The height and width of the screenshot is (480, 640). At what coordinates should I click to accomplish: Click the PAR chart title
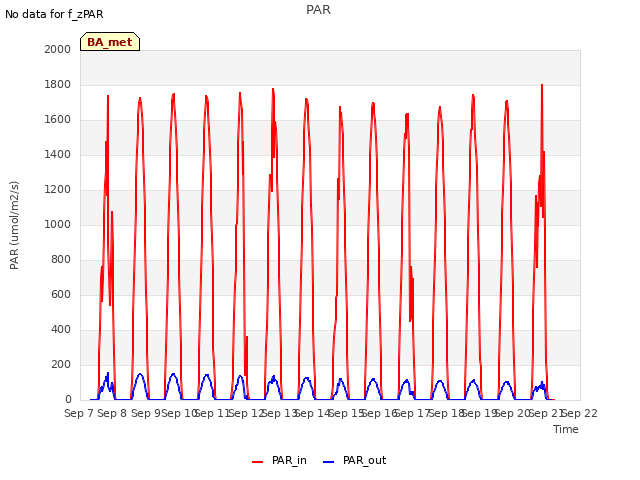(318, 10)
